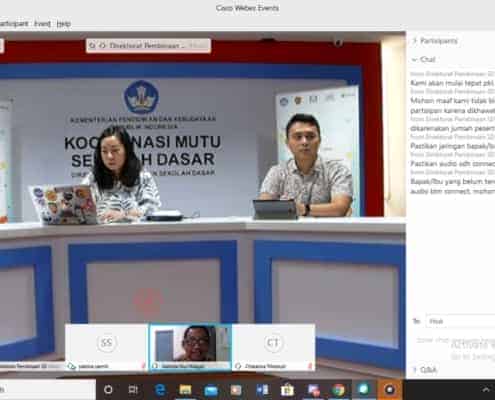The width and height of the screenshot is (495, 400).
Task: Open the Word icon on the taskbar
Action: point(262,390)
